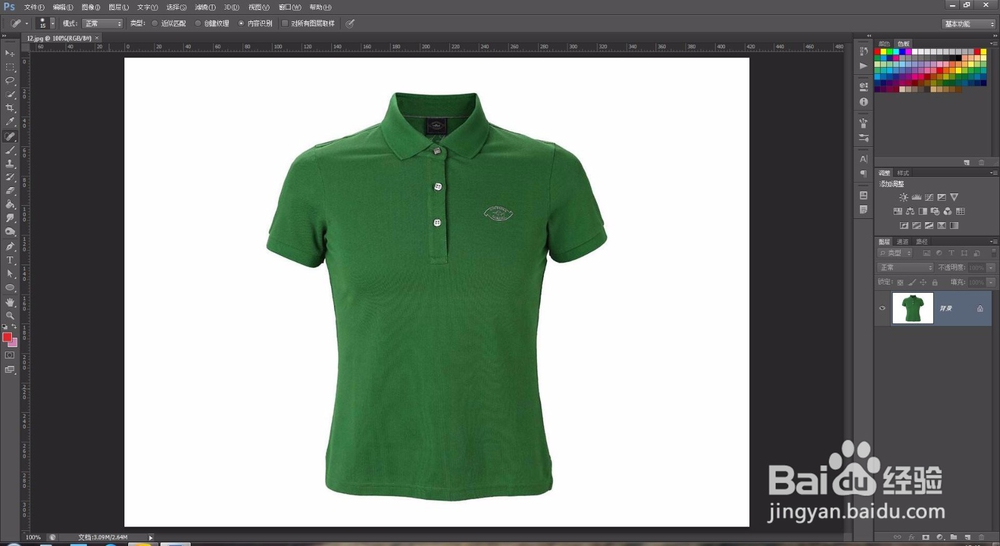Image resolution: width=1000 pixels, height=546 pixels.
Task: Click the foreground red color swatch
Action: [x=7, y=337]
